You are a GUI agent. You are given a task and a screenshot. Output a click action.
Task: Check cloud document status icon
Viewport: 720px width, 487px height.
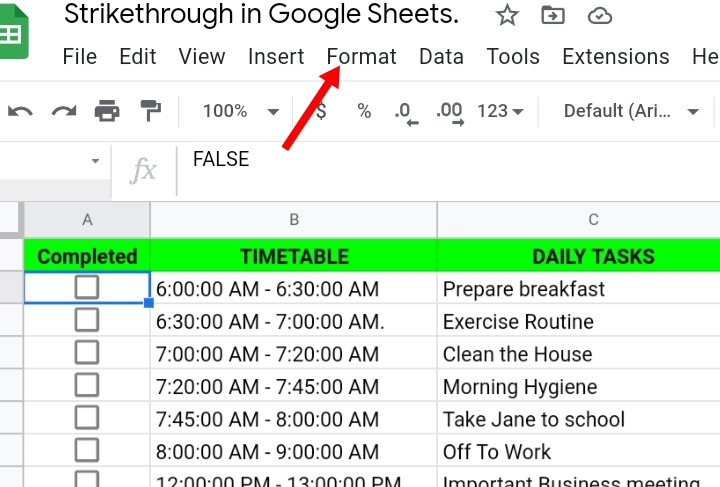tap(599, 16)
